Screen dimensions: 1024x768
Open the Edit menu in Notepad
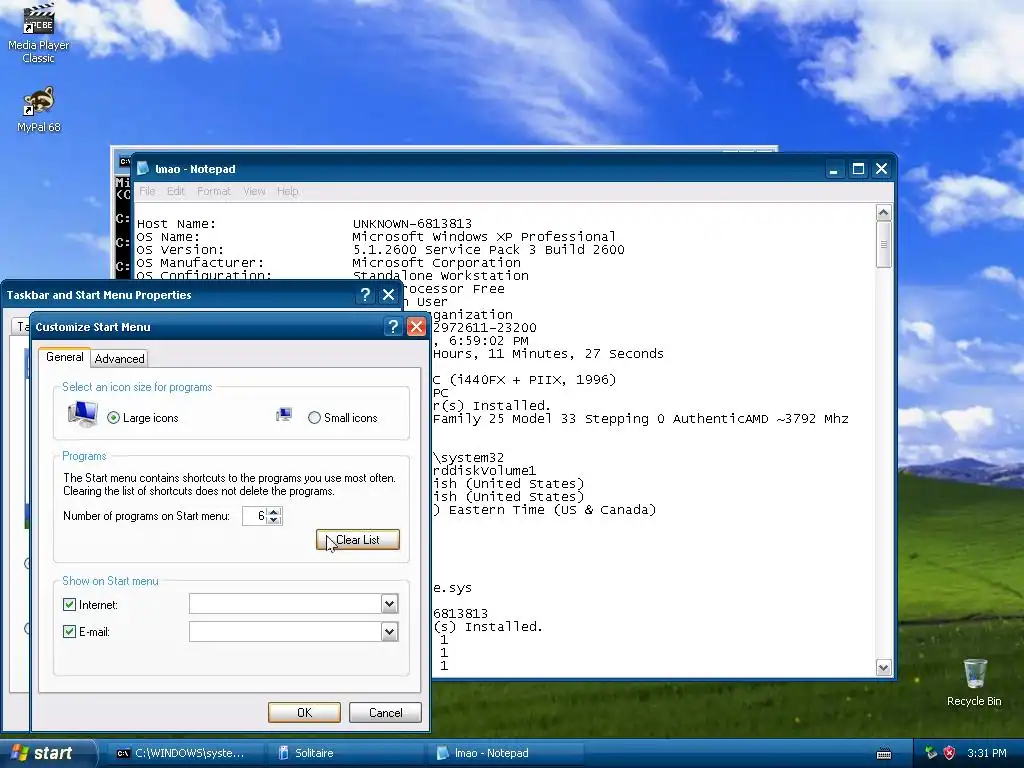pos(176,191)
